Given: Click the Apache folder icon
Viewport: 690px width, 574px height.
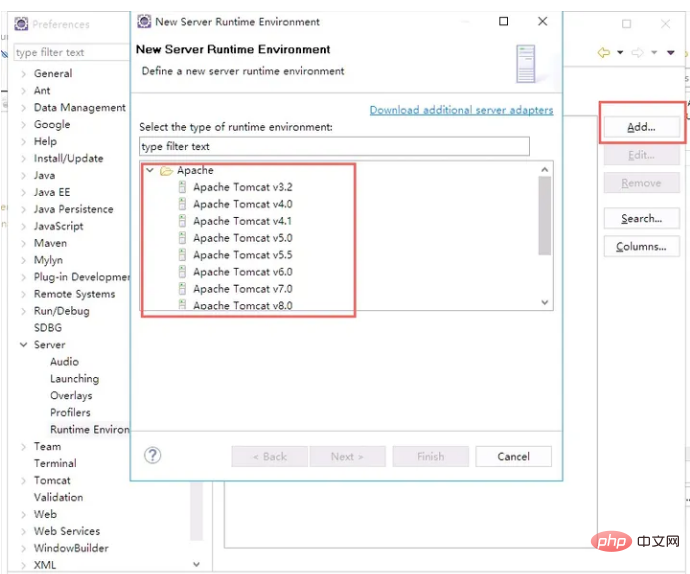Looking at the screenshot, I should tap(167, 171).
